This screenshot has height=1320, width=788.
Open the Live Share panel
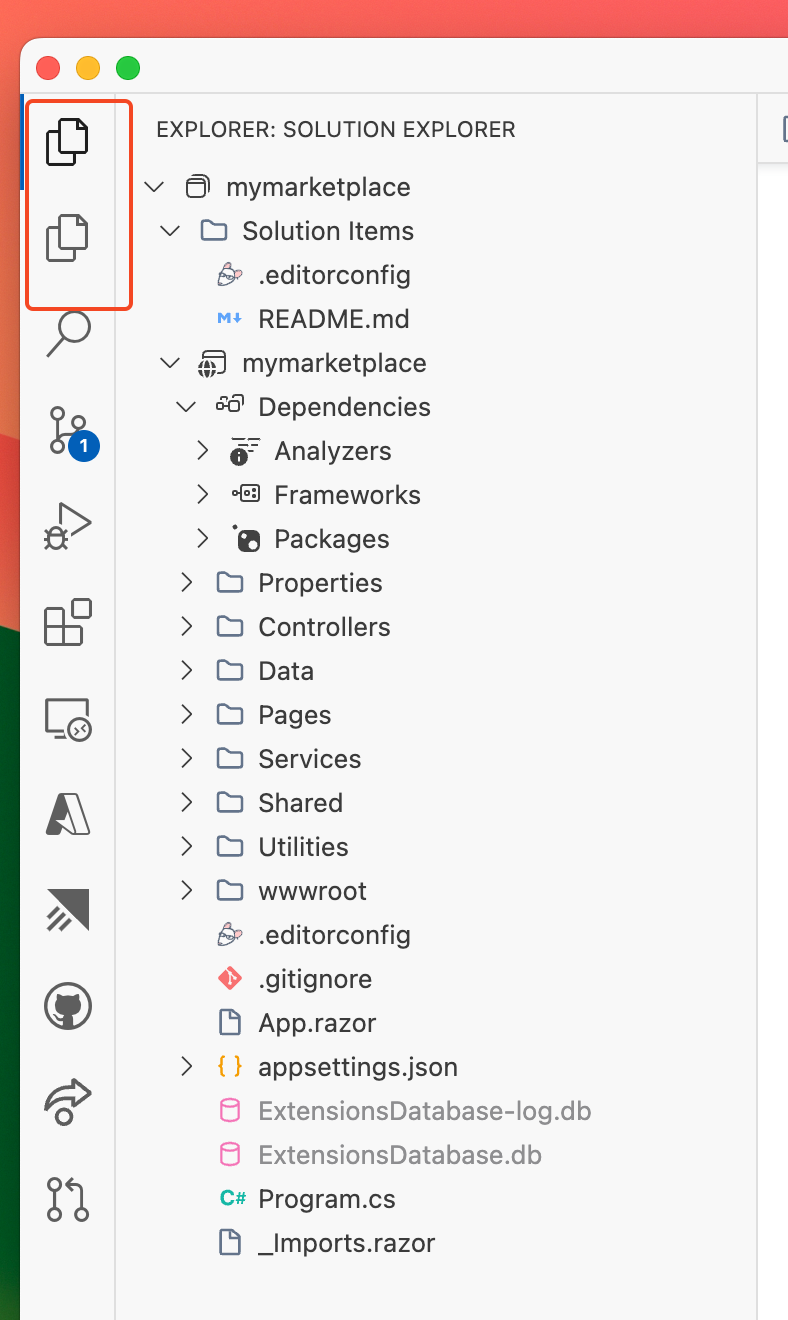tap(67, 1102)
